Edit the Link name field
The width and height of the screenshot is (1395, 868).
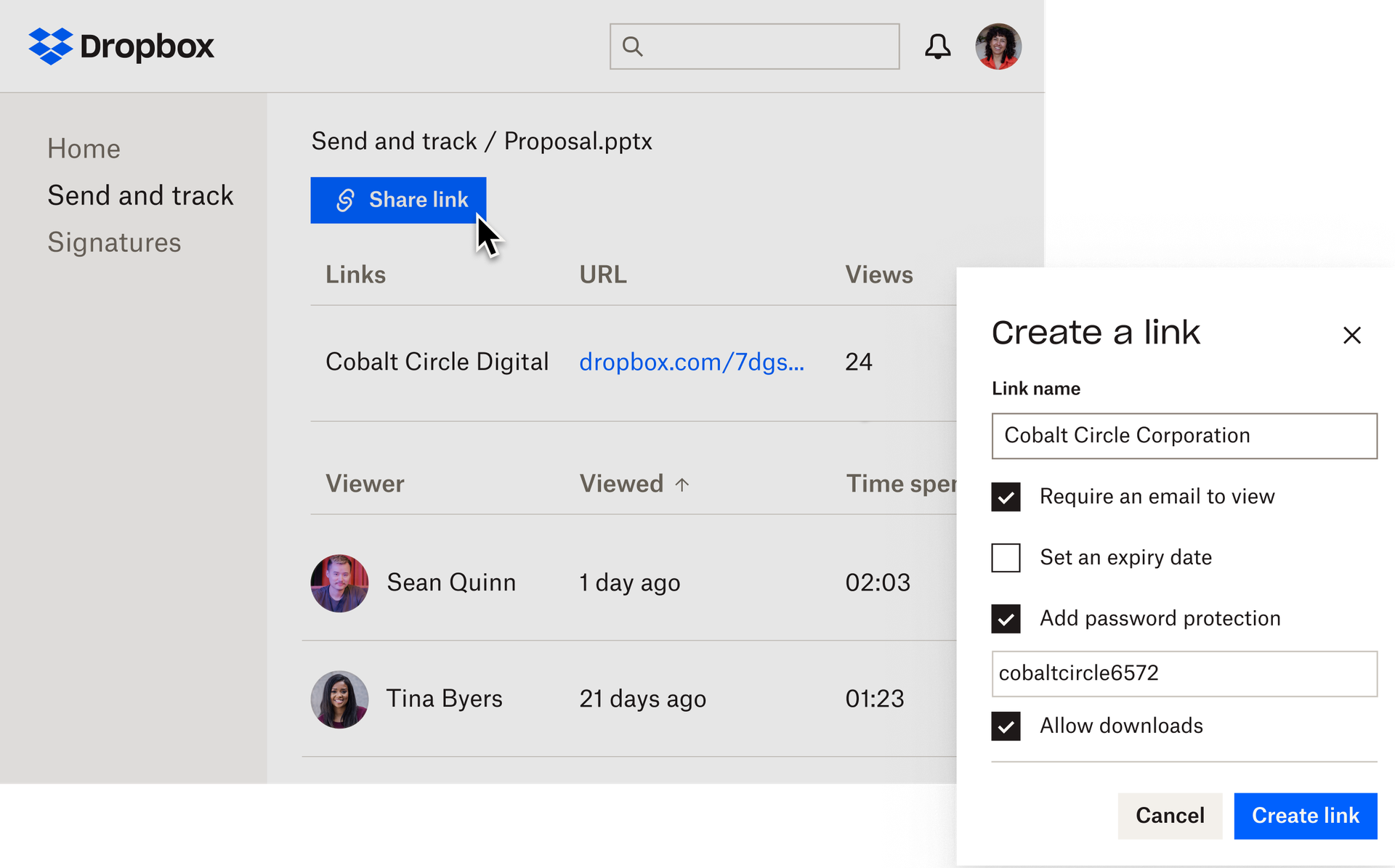[x=1184, y=436]
